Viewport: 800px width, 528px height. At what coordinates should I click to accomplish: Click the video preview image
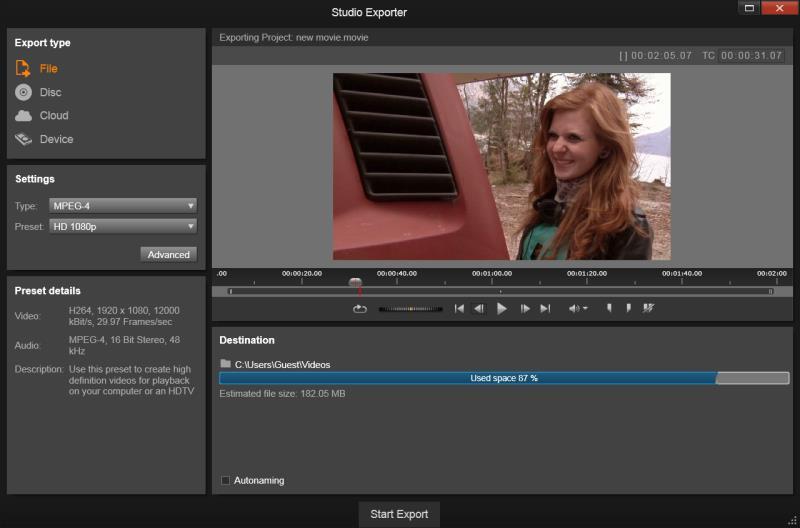pyautogui.click(x=502, y=166)
